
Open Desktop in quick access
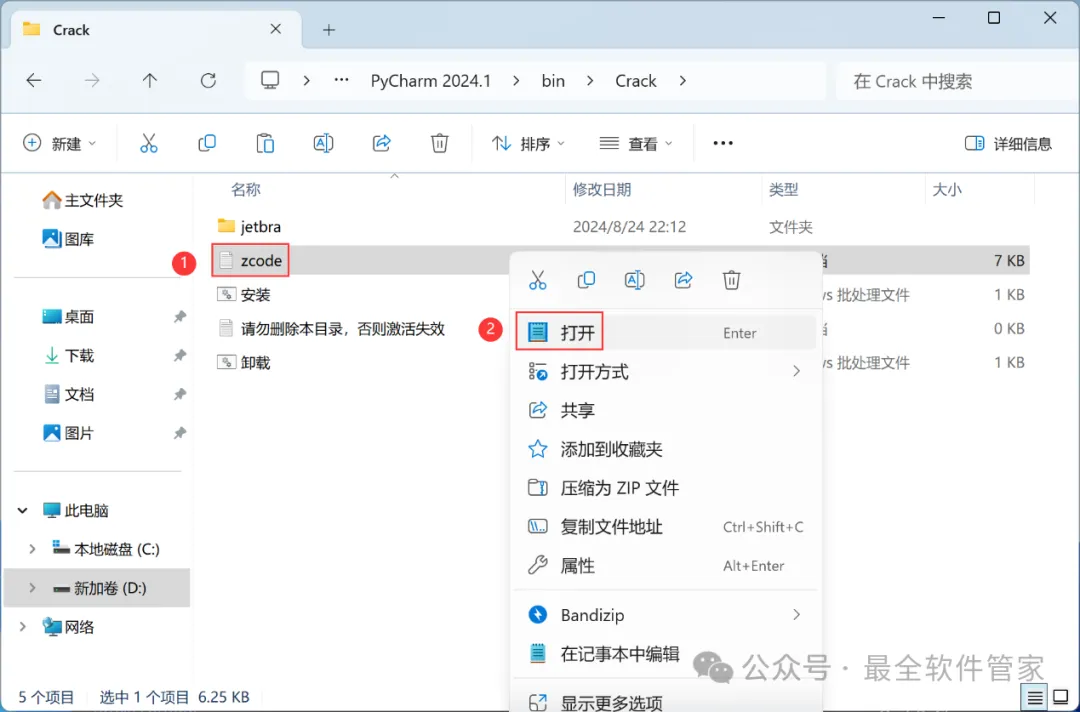pos(68,317)
